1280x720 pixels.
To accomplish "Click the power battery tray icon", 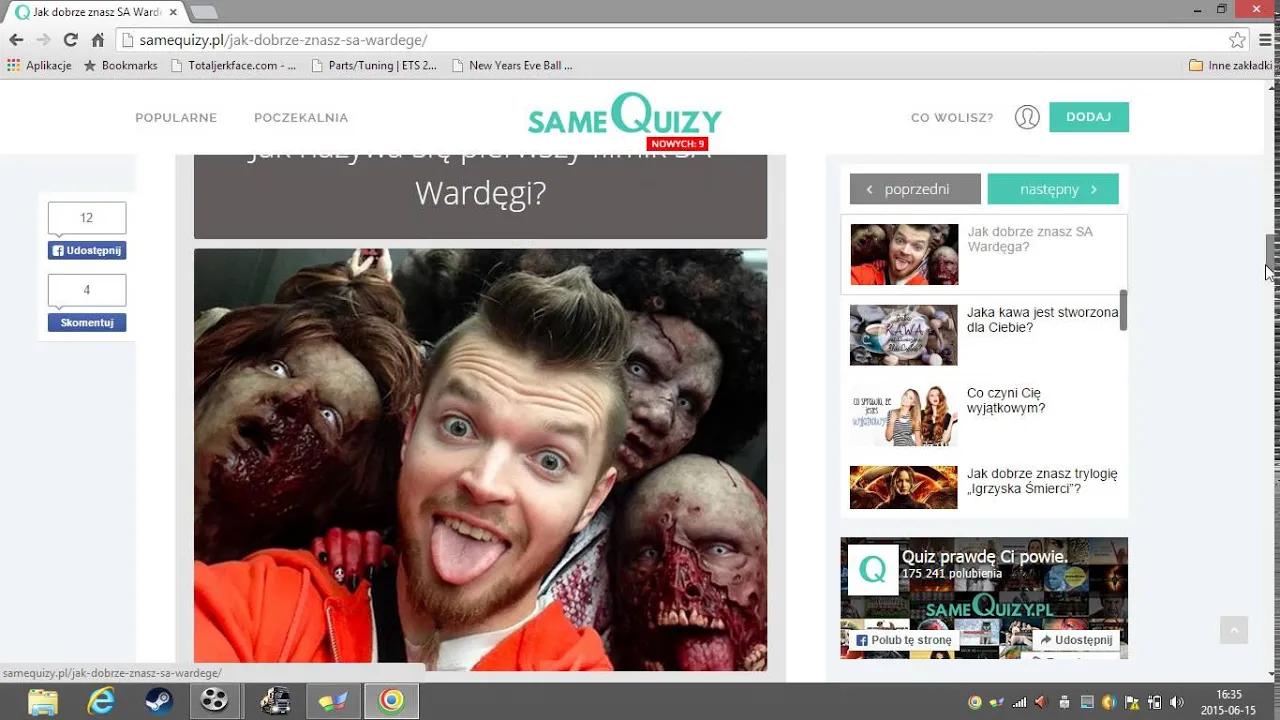I will point(1154,702).
